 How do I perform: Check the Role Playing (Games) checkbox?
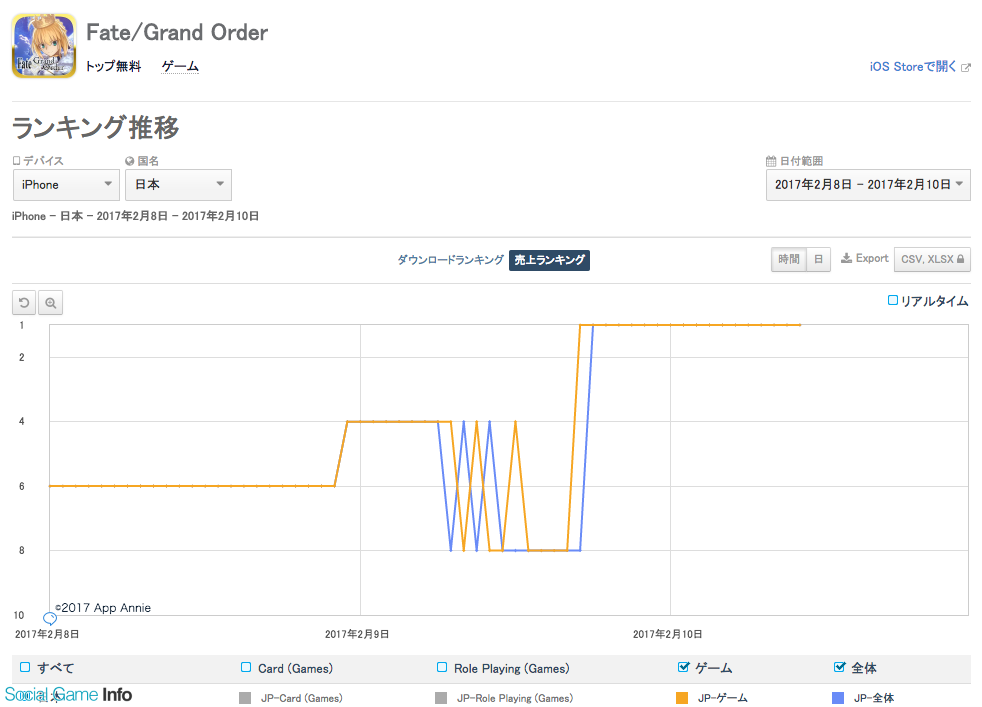coord(442,667)
